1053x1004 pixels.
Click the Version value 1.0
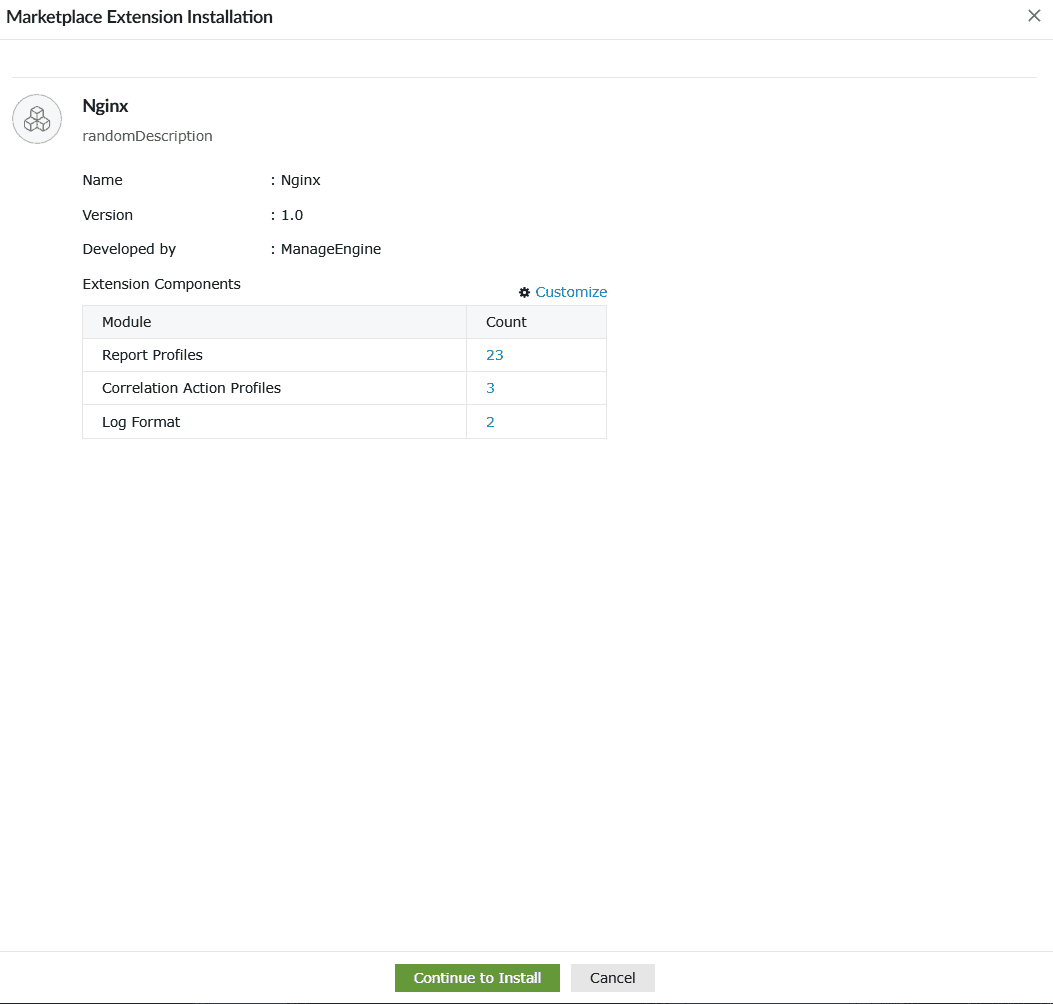tap(291, 215)
